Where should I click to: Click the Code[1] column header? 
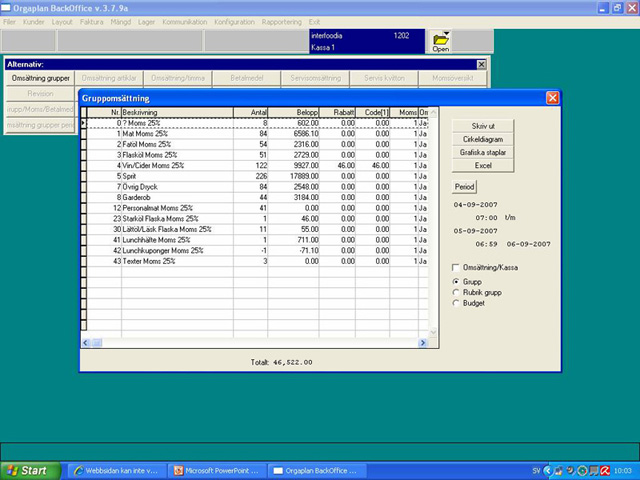(373, 112)
